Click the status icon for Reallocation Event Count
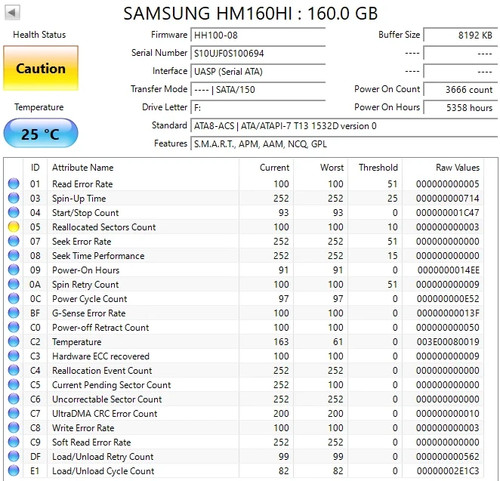500x481 pixels. coord(14,370)
